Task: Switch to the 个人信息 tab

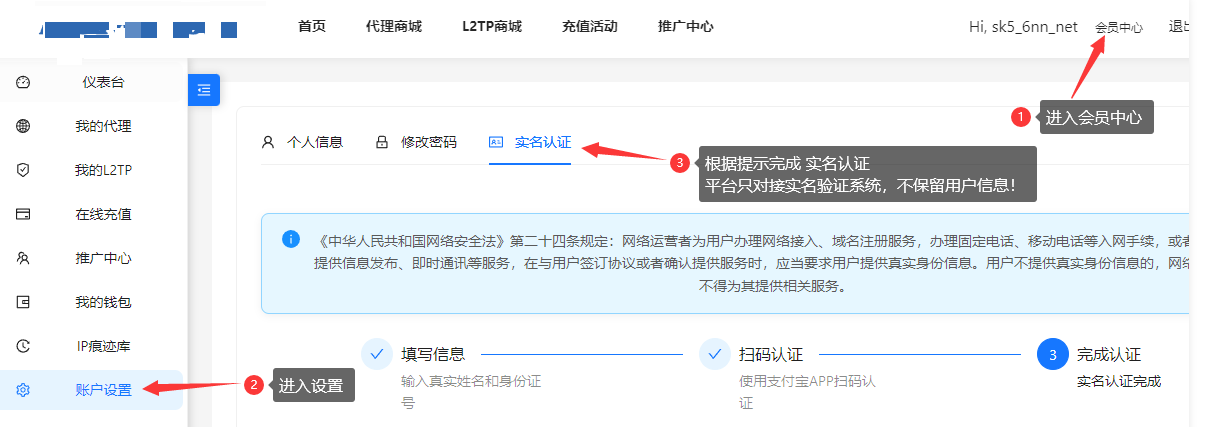Action: click(302, 142)
